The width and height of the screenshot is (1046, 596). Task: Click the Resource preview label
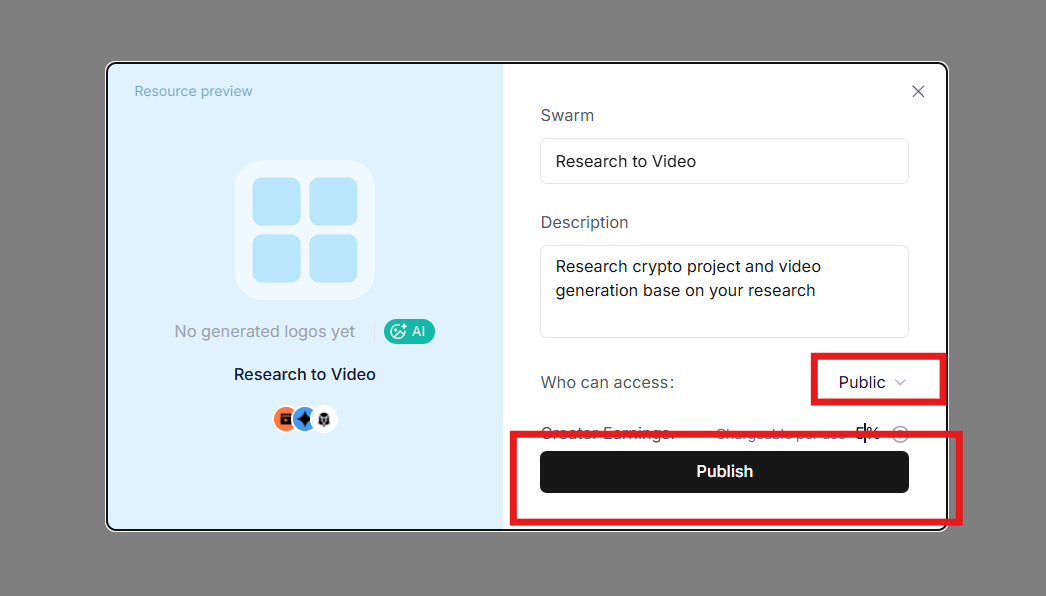(193, 91)
